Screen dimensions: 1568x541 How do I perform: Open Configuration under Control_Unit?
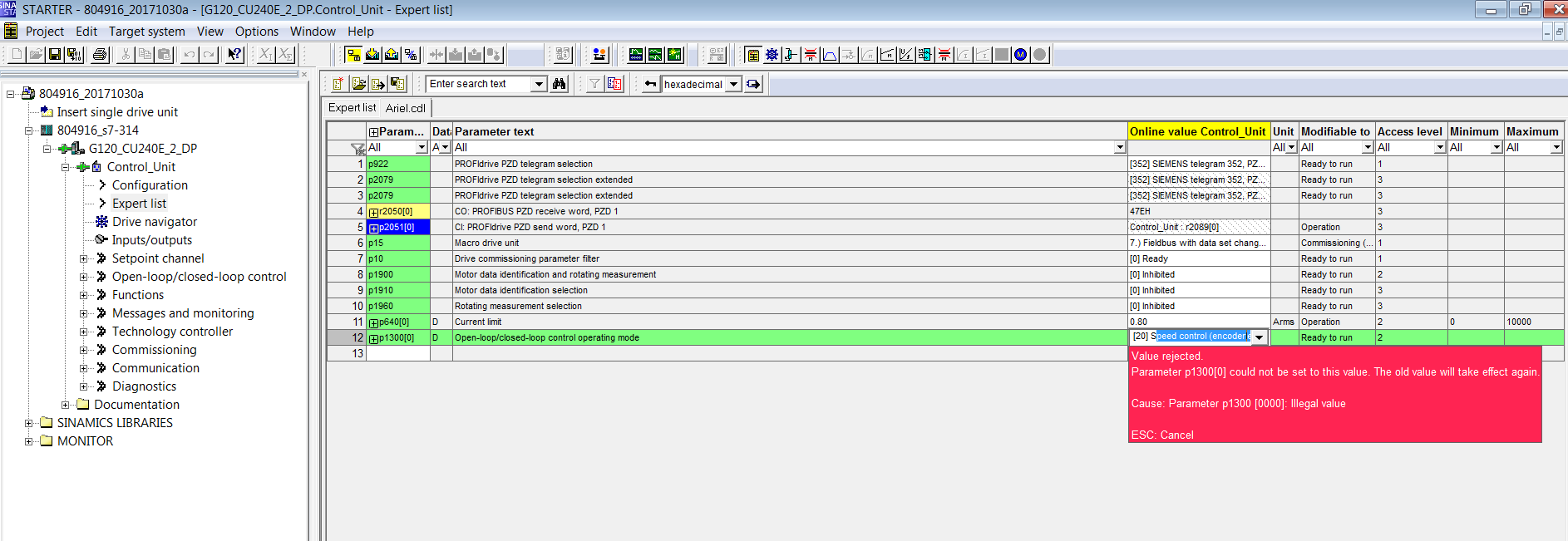coord(150,185)
